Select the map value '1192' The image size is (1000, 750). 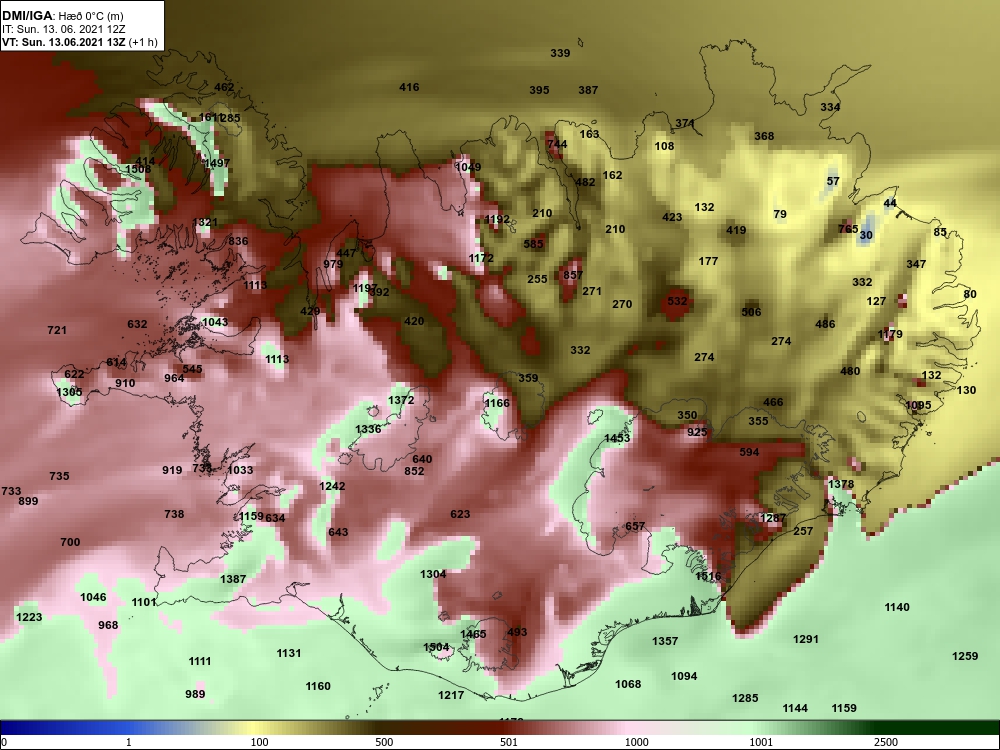point(497,219)
